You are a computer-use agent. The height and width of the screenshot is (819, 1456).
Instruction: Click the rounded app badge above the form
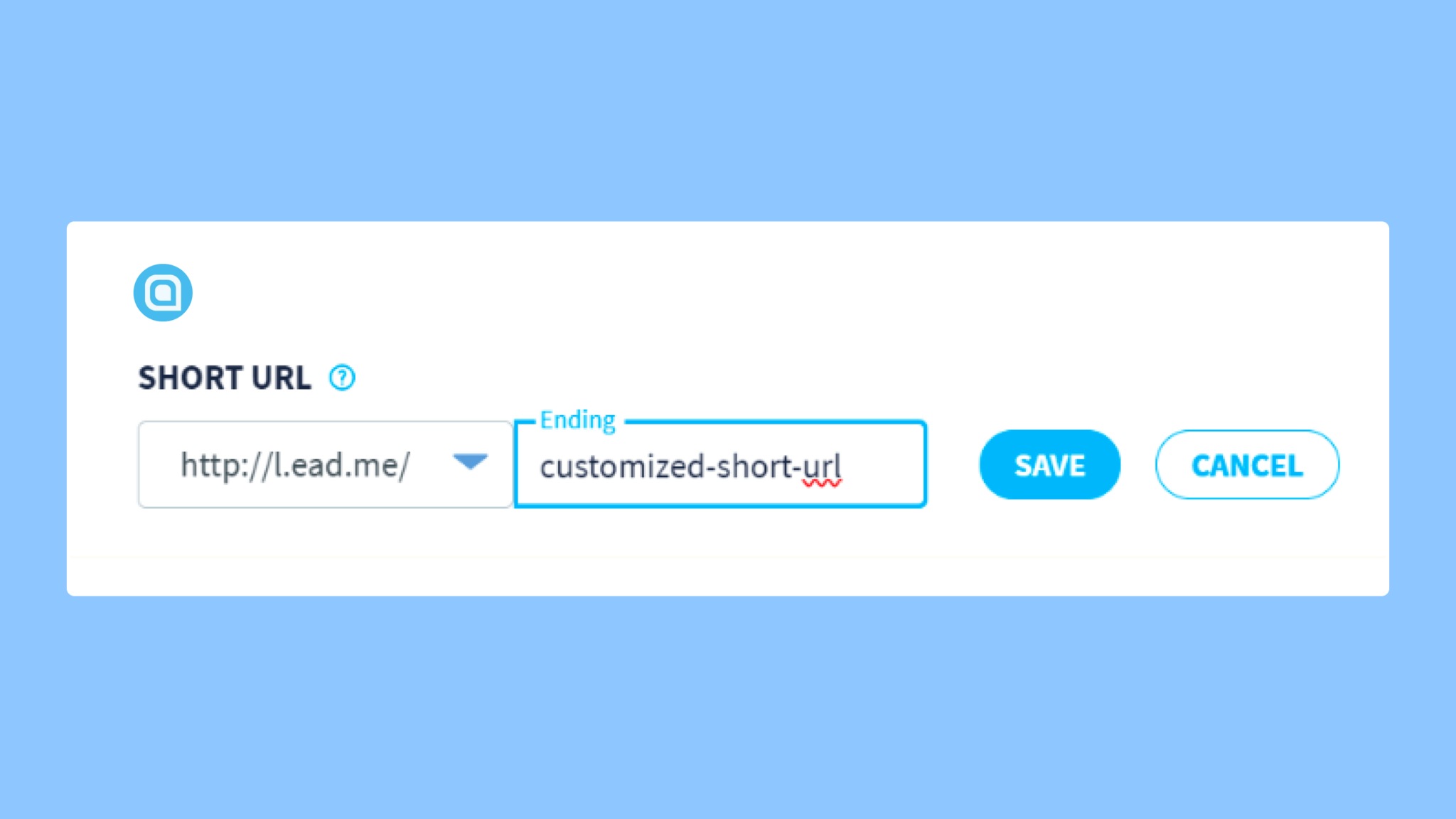[162, 292]
